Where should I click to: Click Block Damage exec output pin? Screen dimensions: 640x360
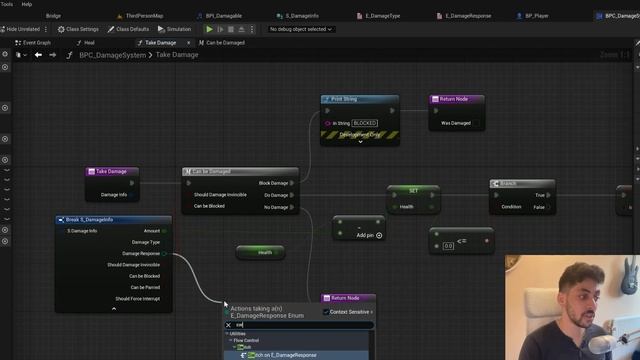point(292,183)
